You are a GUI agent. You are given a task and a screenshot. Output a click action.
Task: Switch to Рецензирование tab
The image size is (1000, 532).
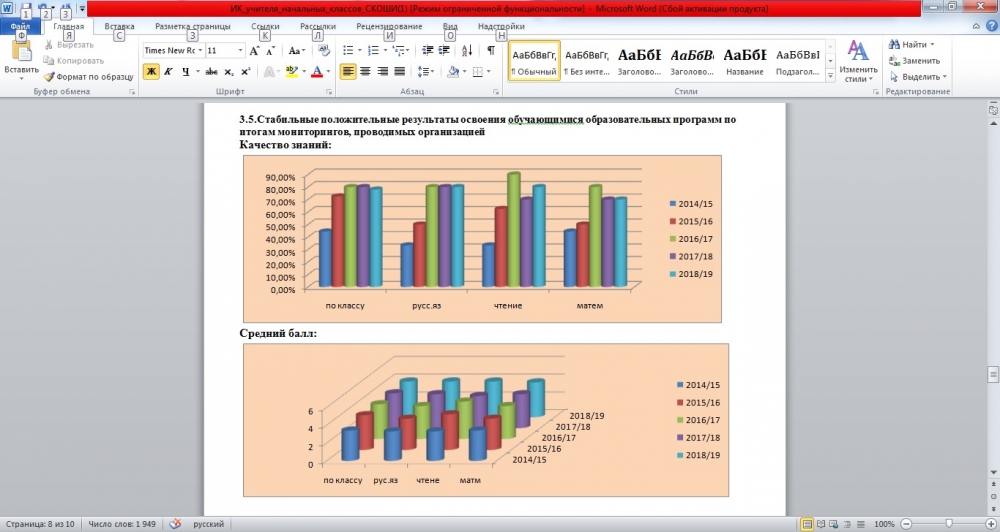click(389, 26)
